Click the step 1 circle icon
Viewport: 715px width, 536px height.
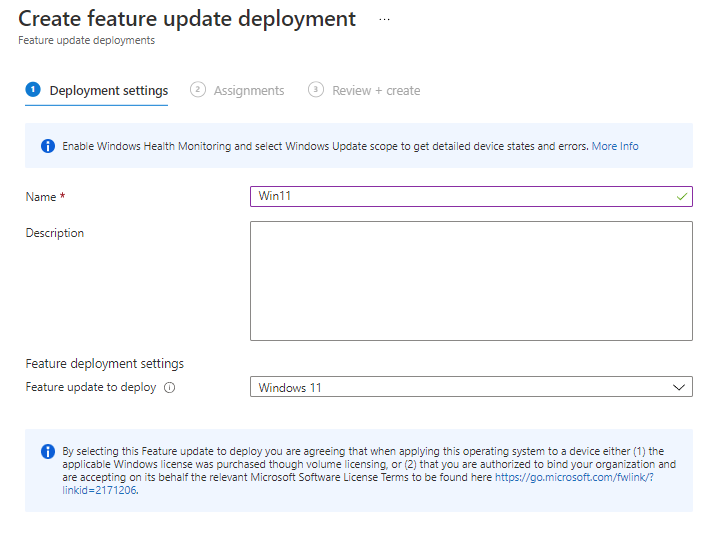pyautogui.click(x=33, y=90)
